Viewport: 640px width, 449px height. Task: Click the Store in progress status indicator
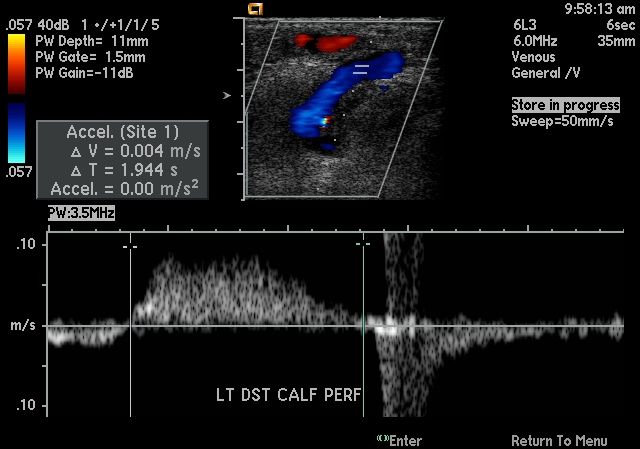point(565,105)
